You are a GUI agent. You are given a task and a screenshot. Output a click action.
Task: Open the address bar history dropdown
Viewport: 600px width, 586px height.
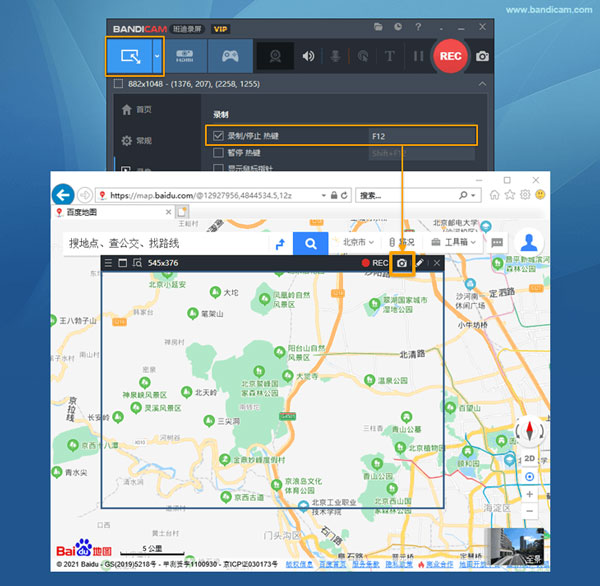324,196
